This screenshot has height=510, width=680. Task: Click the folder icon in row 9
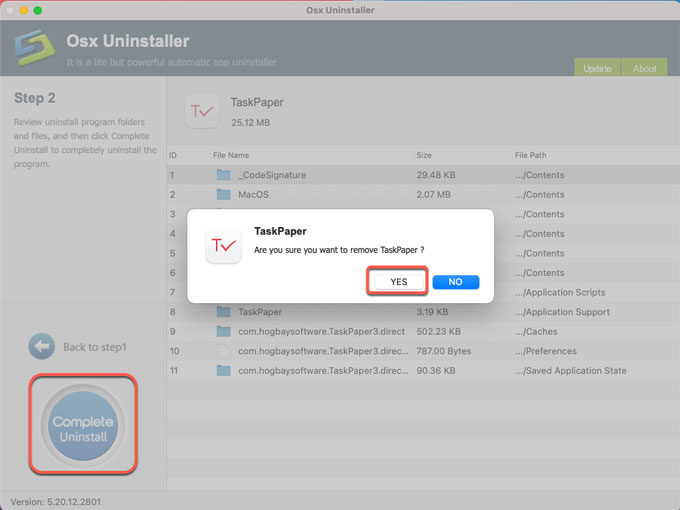[223, 331]
